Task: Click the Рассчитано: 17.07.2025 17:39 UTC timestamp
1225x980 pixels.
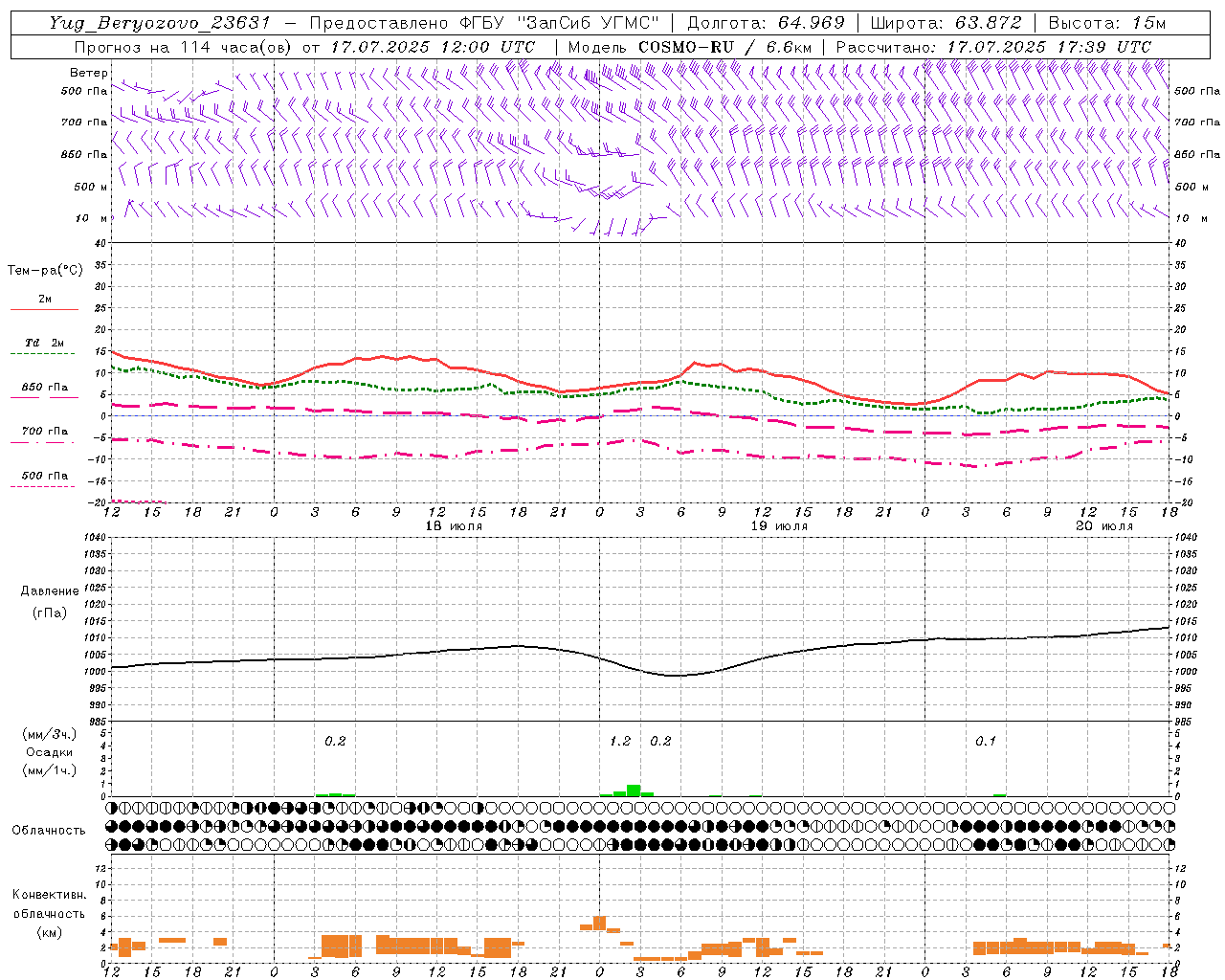Action: [x=994, y=47]
